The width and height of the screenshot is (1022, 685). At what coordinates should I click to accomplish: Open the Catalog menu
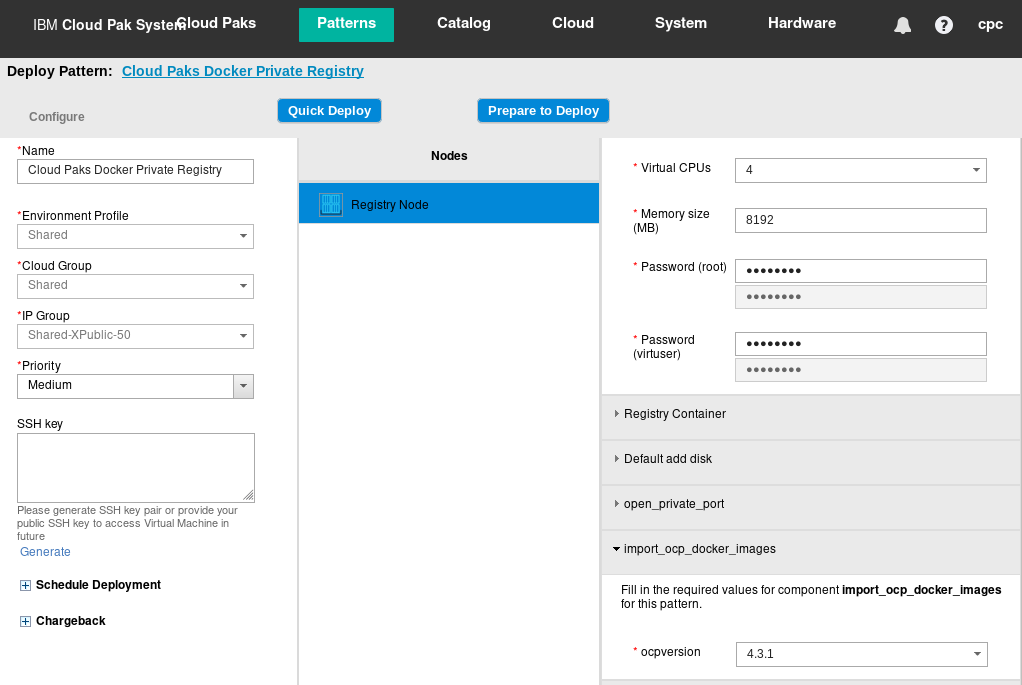coord(463,23)
